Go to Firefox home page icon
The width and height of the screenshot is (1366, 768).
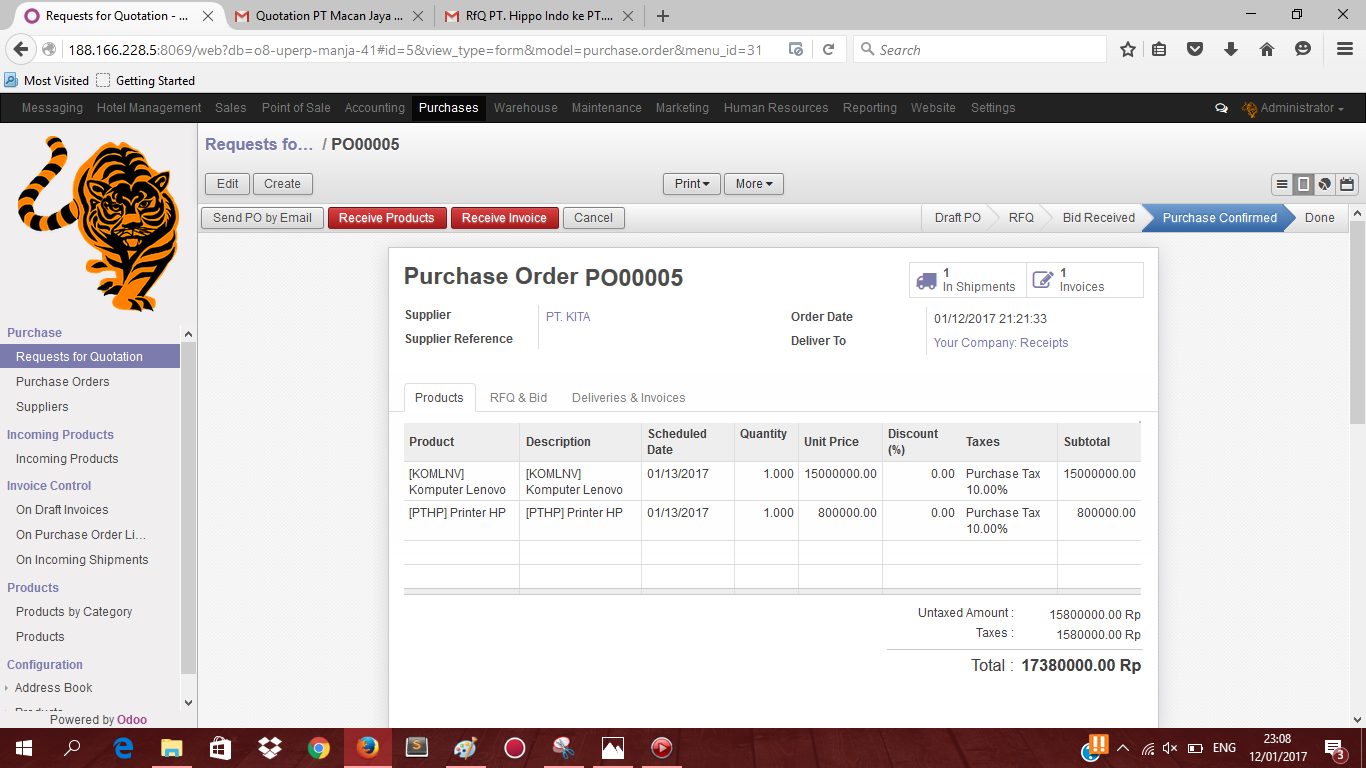coord(1267,49)
